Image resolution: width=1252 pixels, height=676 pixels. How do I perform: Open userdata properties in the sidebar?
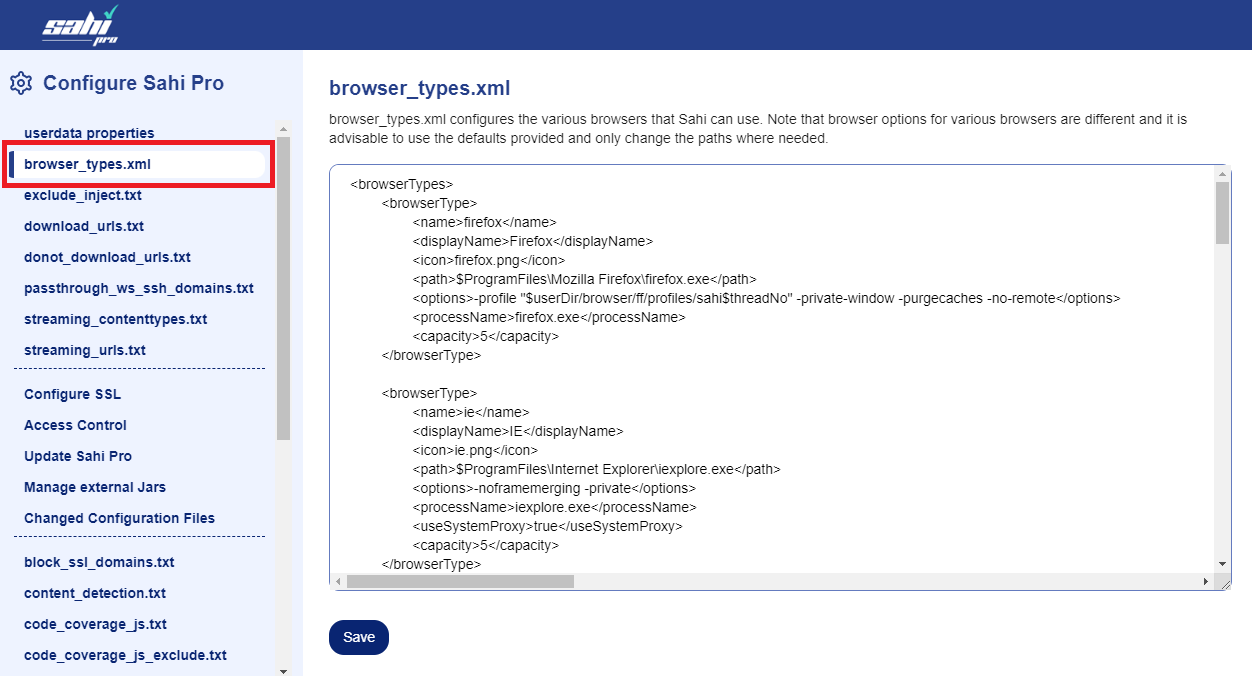[89, 133]
